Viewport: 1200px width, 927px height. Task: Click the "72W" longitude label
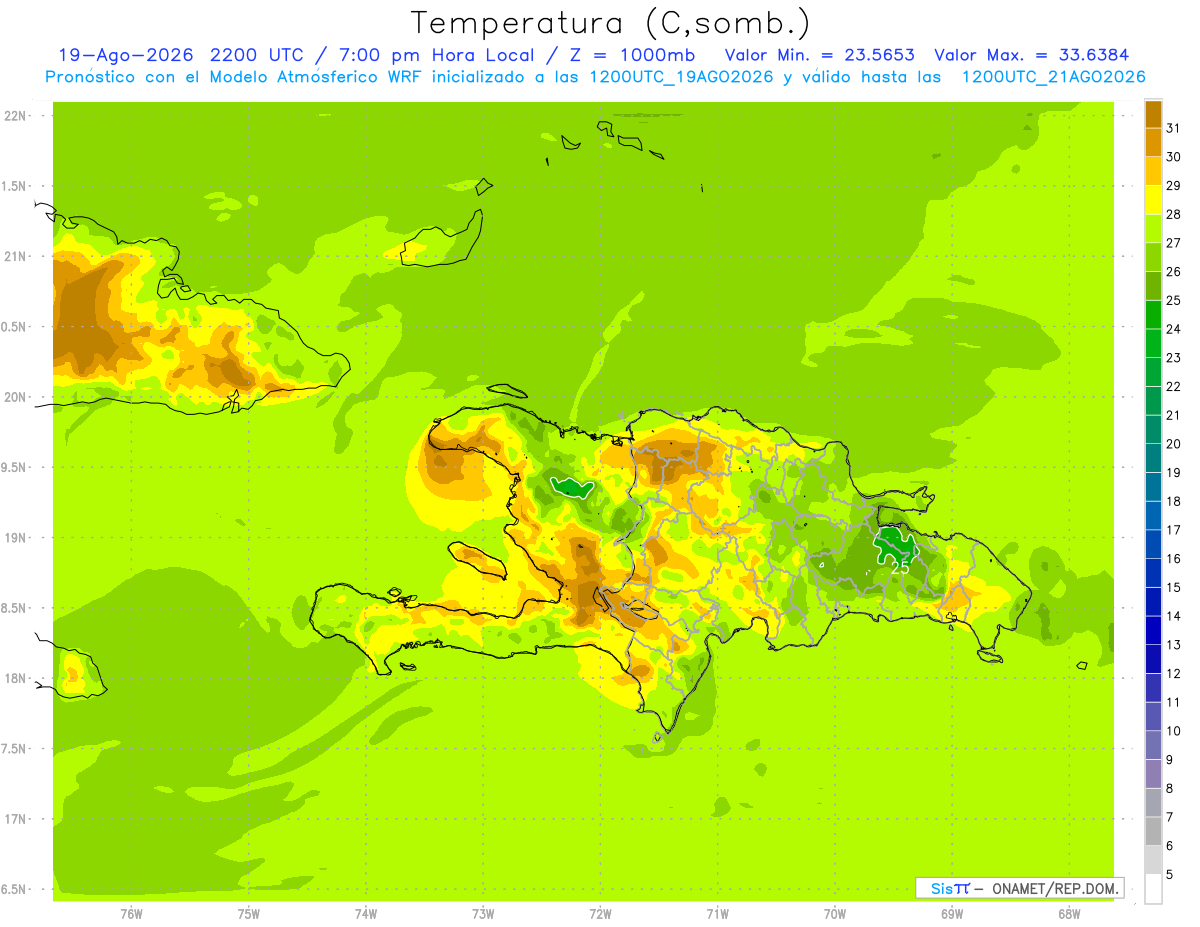click(x=600, y=913)
